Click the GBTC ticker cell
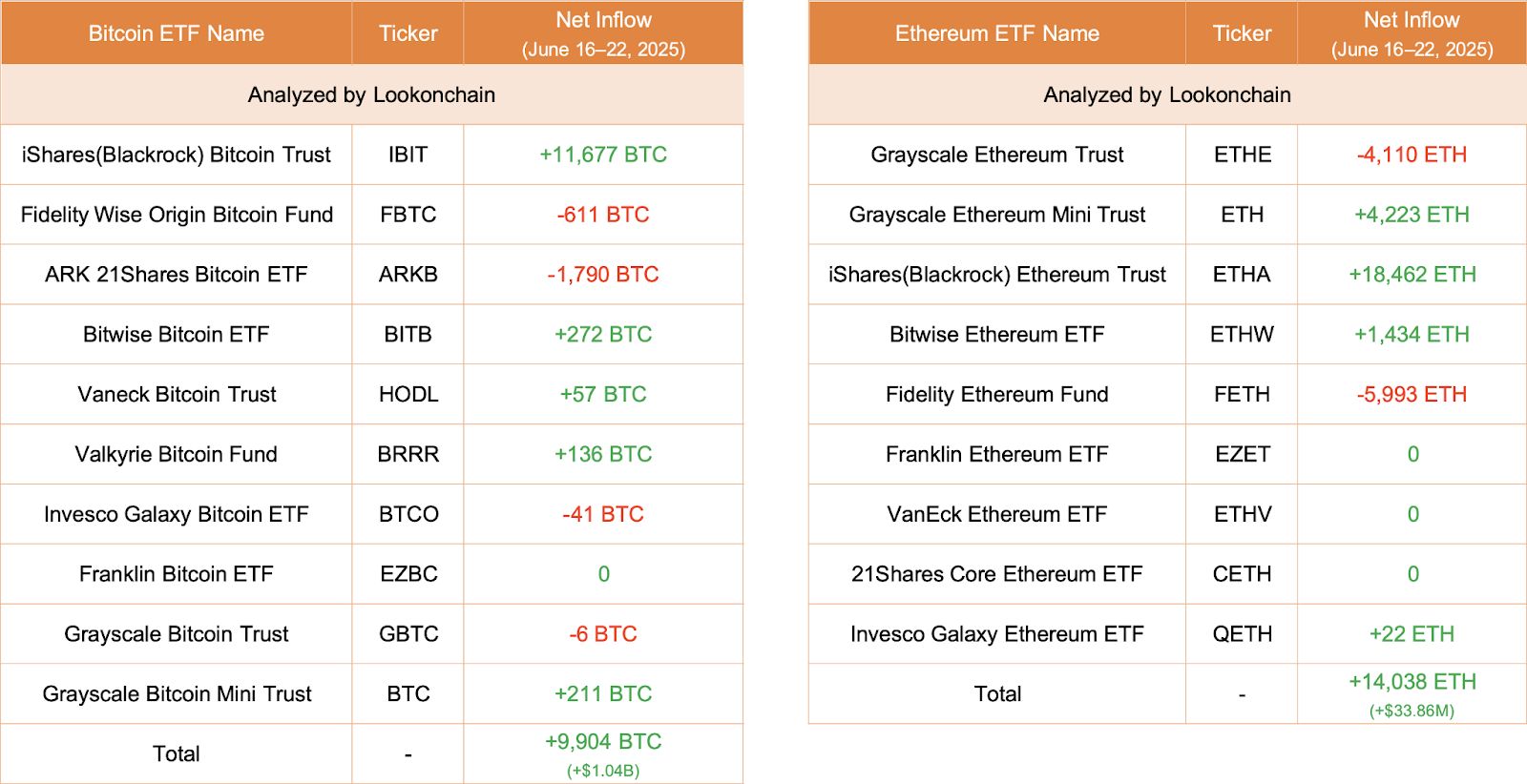 tap(408, 634)
